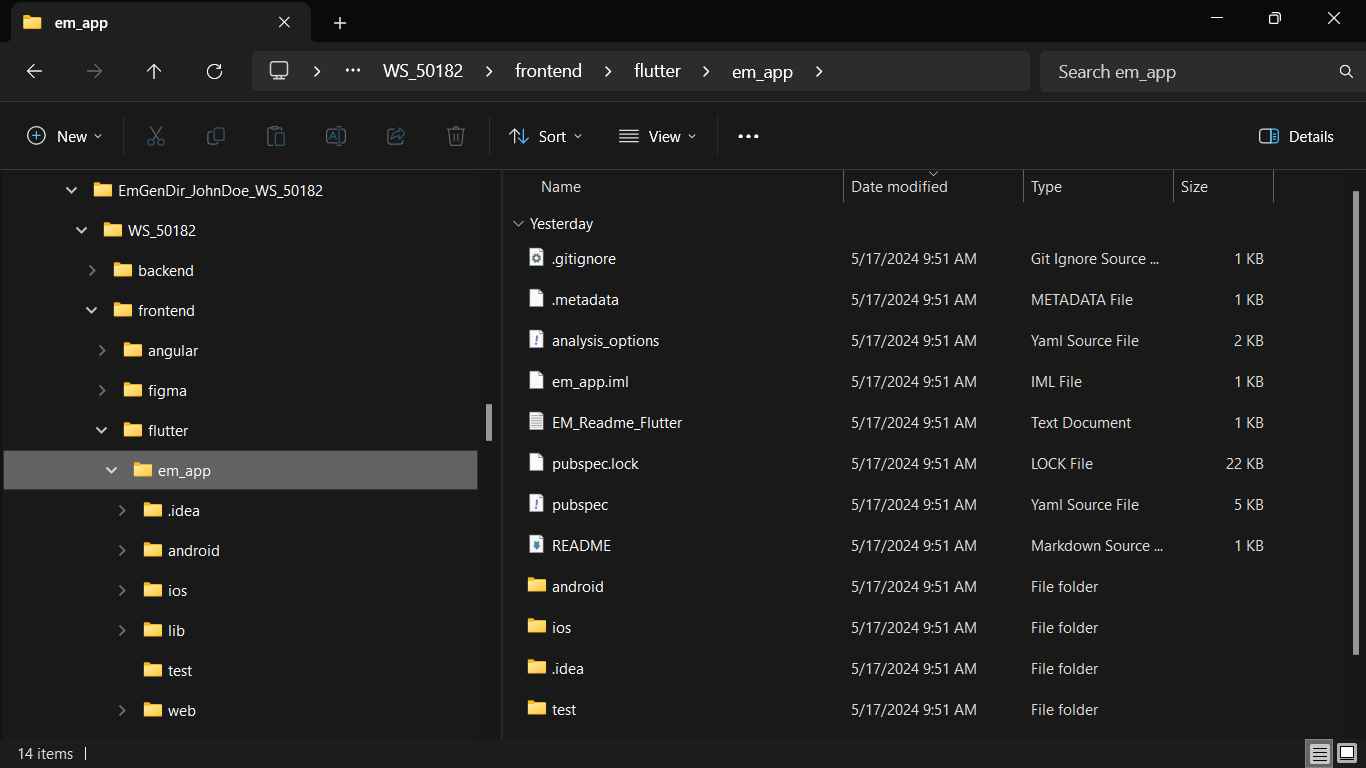This screenshot has height=768, width=1366.
Task: Refresh the current folder view
Action: pyautogui.click(x=214, y=71)
